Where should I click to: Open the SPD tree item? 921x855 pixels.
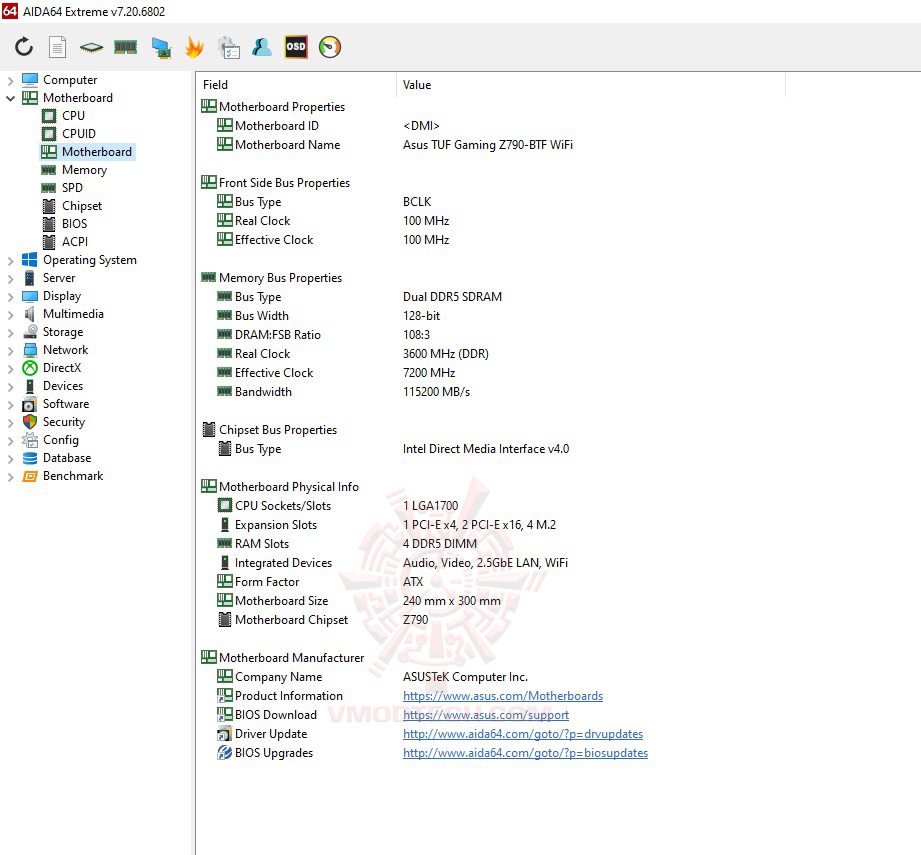click(72, 188)
